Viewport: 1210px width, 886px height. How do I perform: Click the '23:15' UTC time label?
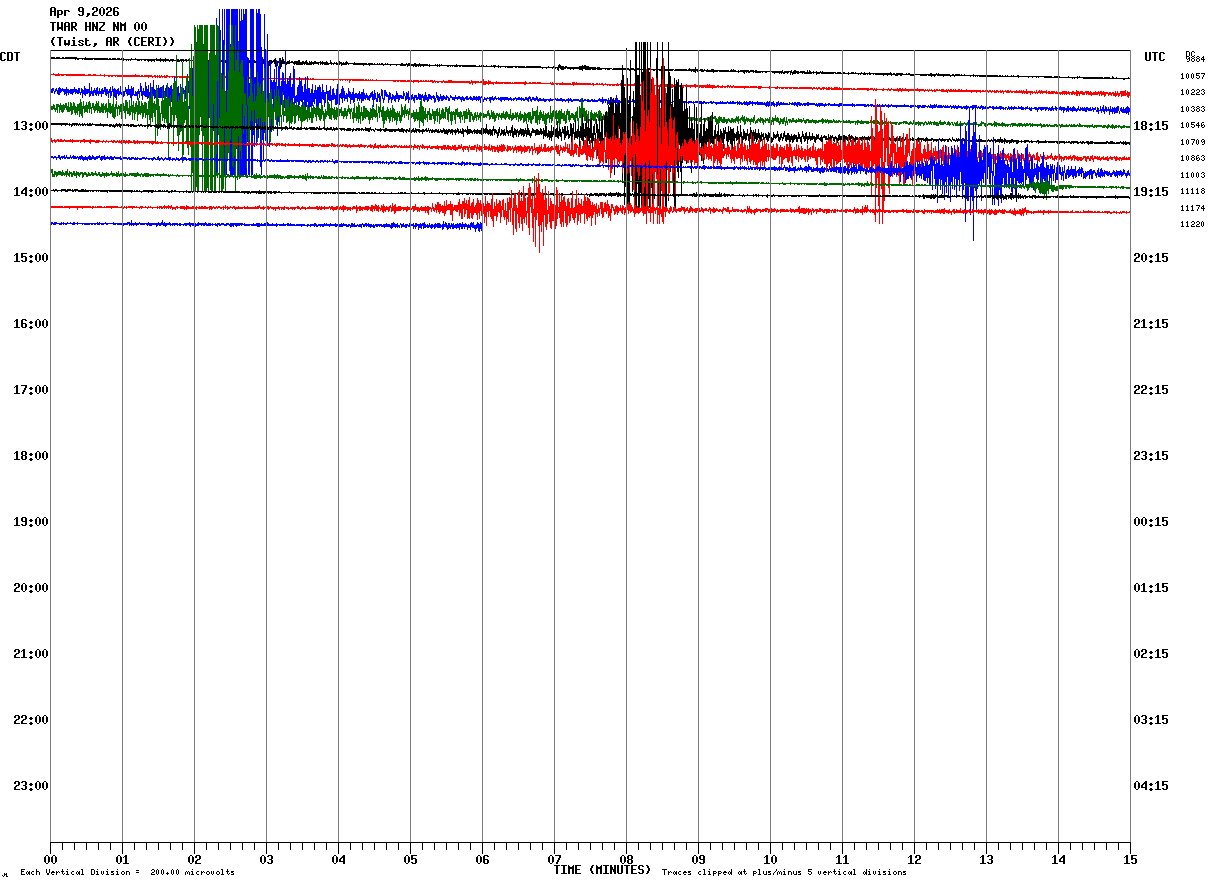1151,455
